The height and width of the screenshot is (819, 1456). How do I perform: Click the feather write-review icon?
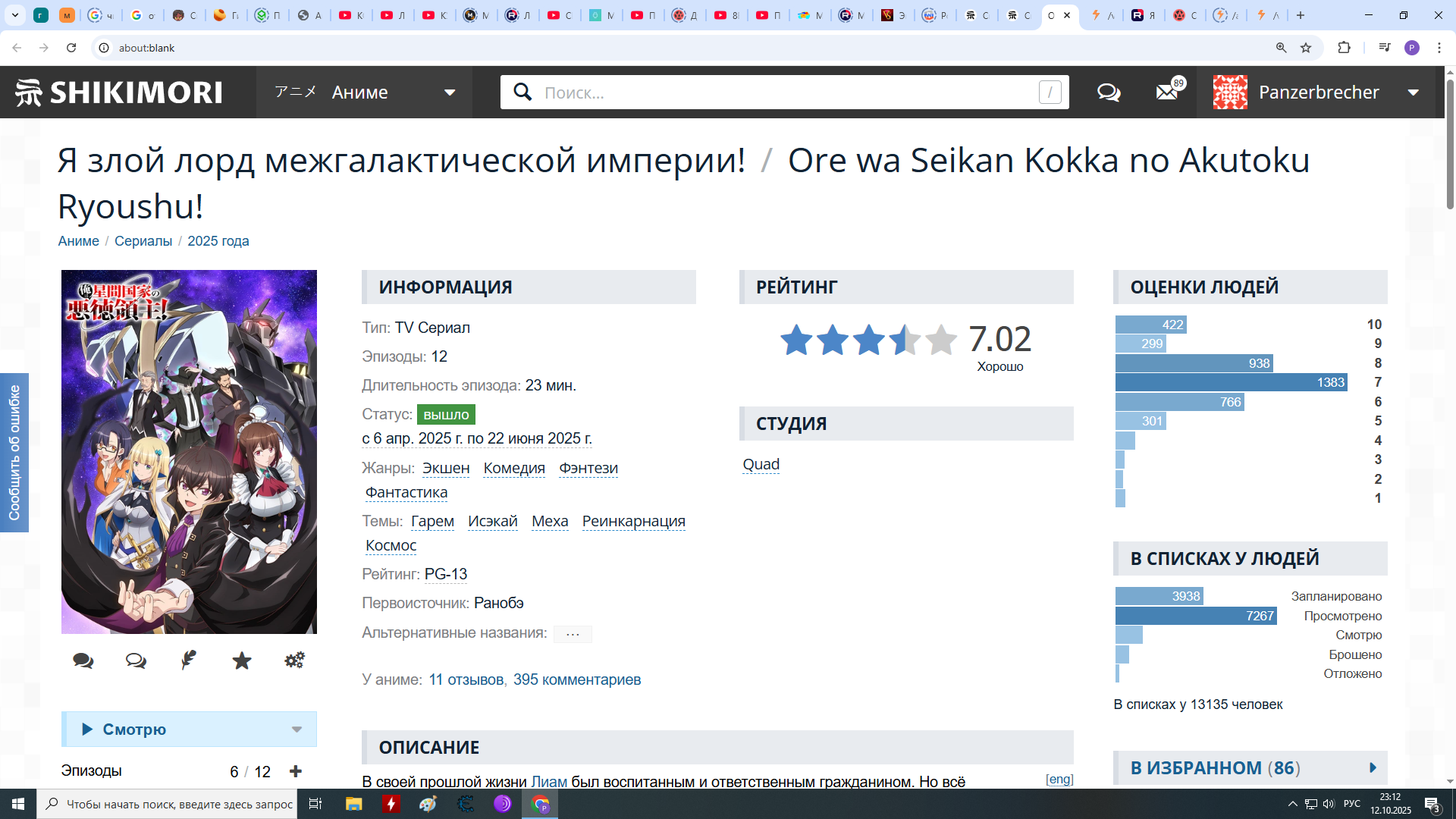tap(189, 661)
